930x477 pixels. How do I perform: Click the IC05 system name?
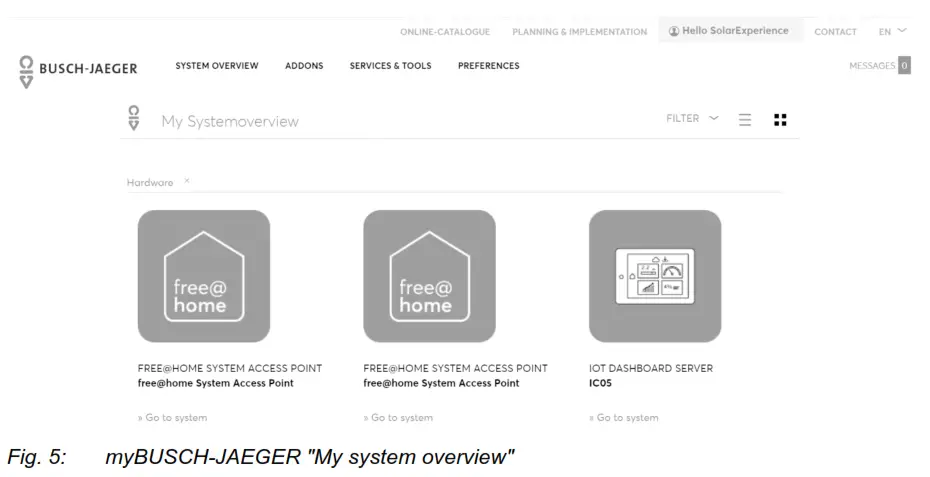pyautogui.click(x=600, y=383)
